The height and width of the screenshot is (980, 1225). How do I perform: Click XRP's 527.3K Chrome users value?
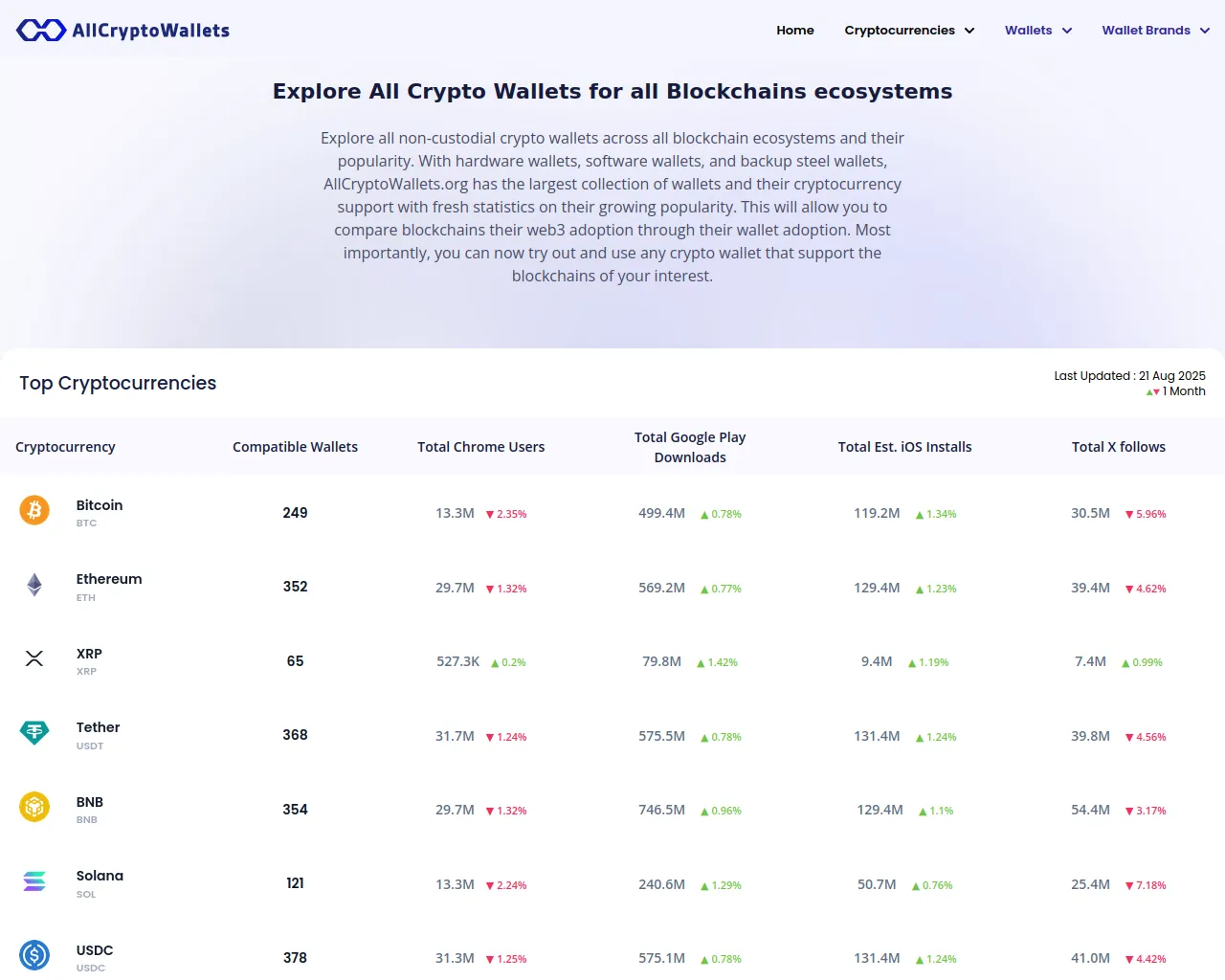(457, 661)
